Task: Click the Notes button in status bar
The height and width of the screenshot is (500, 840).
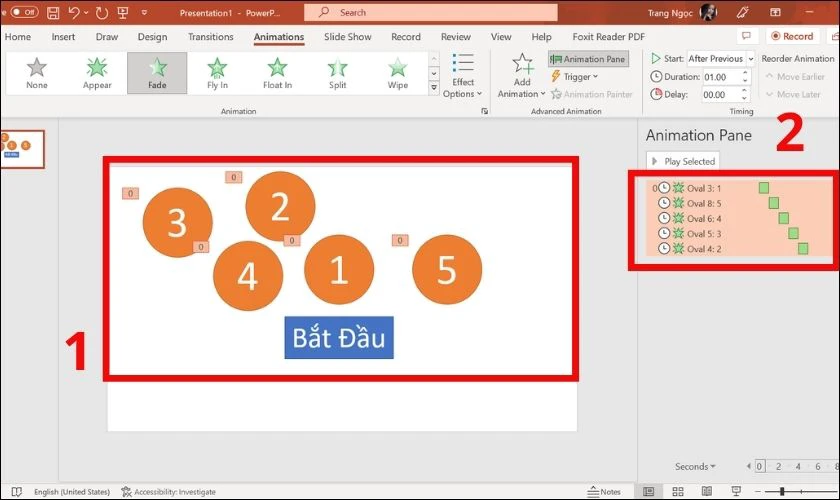Action: pos(604,491)
